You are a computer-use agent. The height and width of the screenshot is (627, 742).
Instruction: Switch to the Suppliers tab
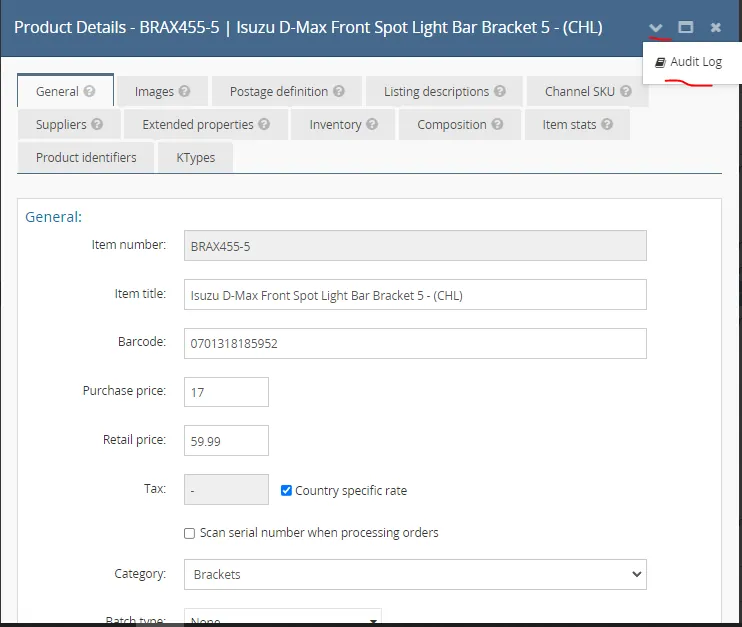(x=69, y=124)
